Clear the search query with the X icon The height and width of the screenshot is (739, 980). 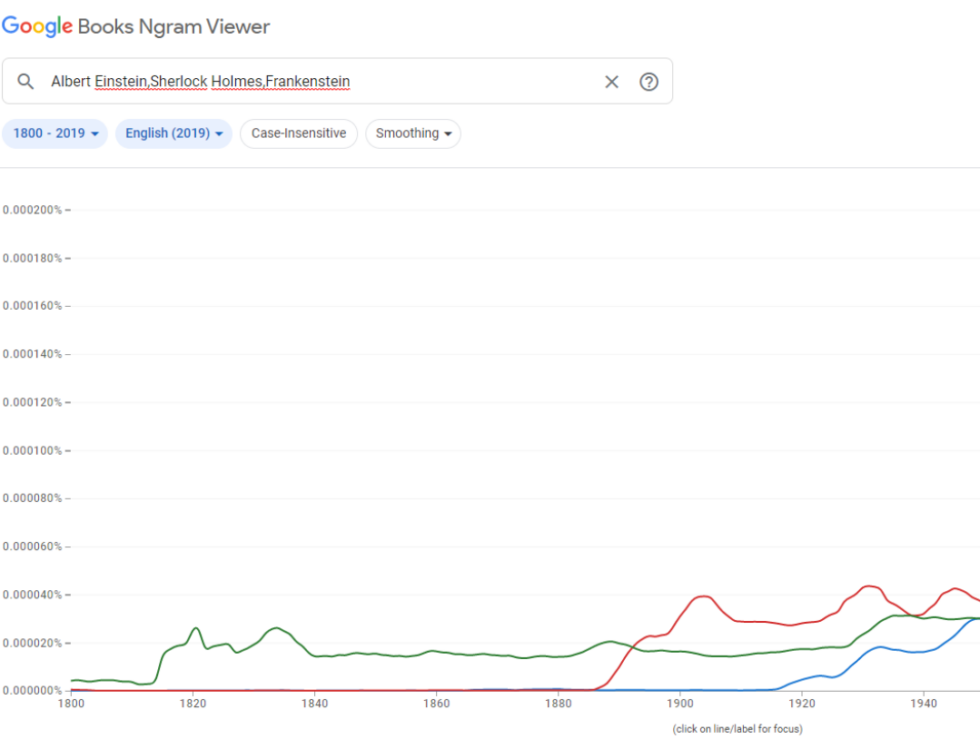pos(612,81)
